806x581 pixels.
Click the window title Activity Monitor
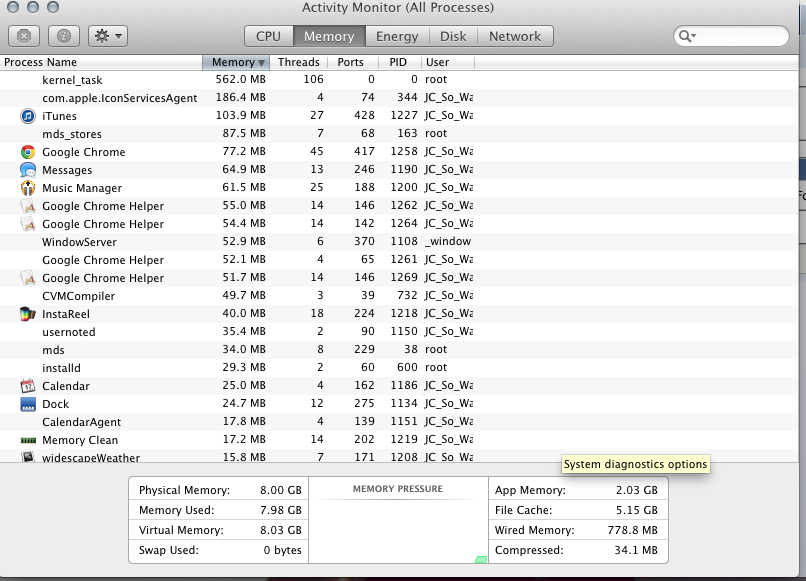[397, 8]
